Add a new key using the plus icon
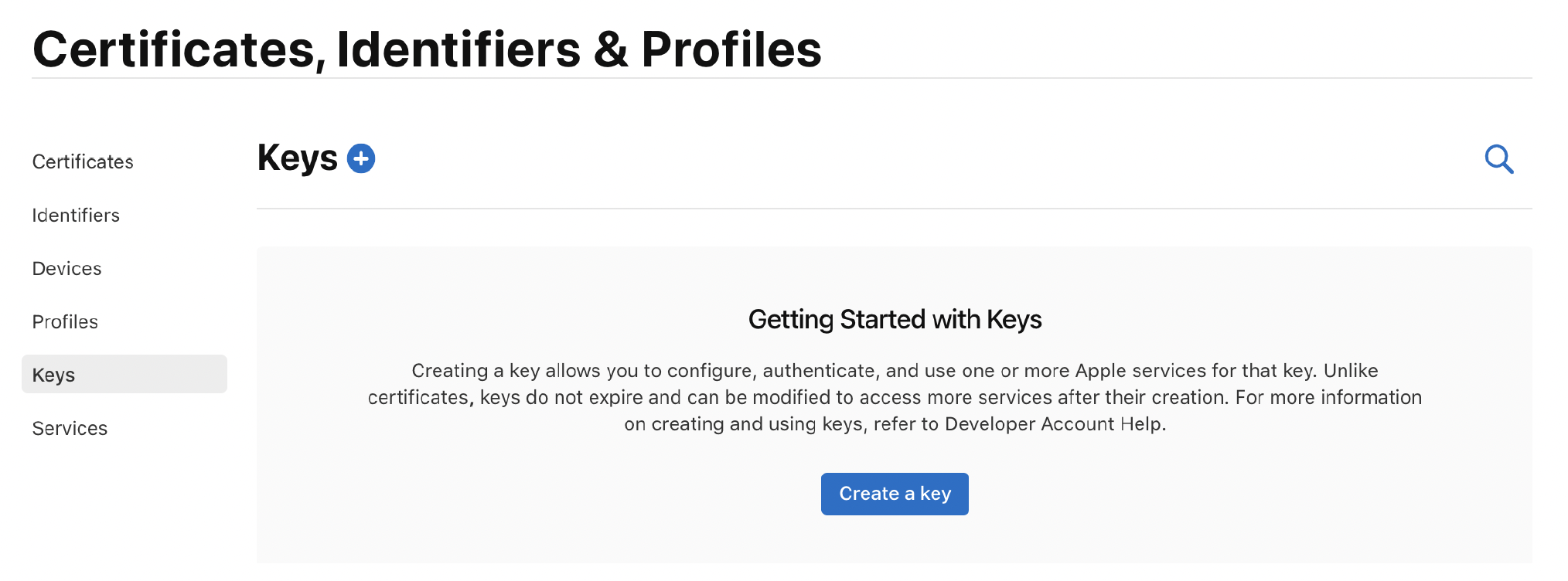Screen dimensions: 1568x581 click(361, 158)
